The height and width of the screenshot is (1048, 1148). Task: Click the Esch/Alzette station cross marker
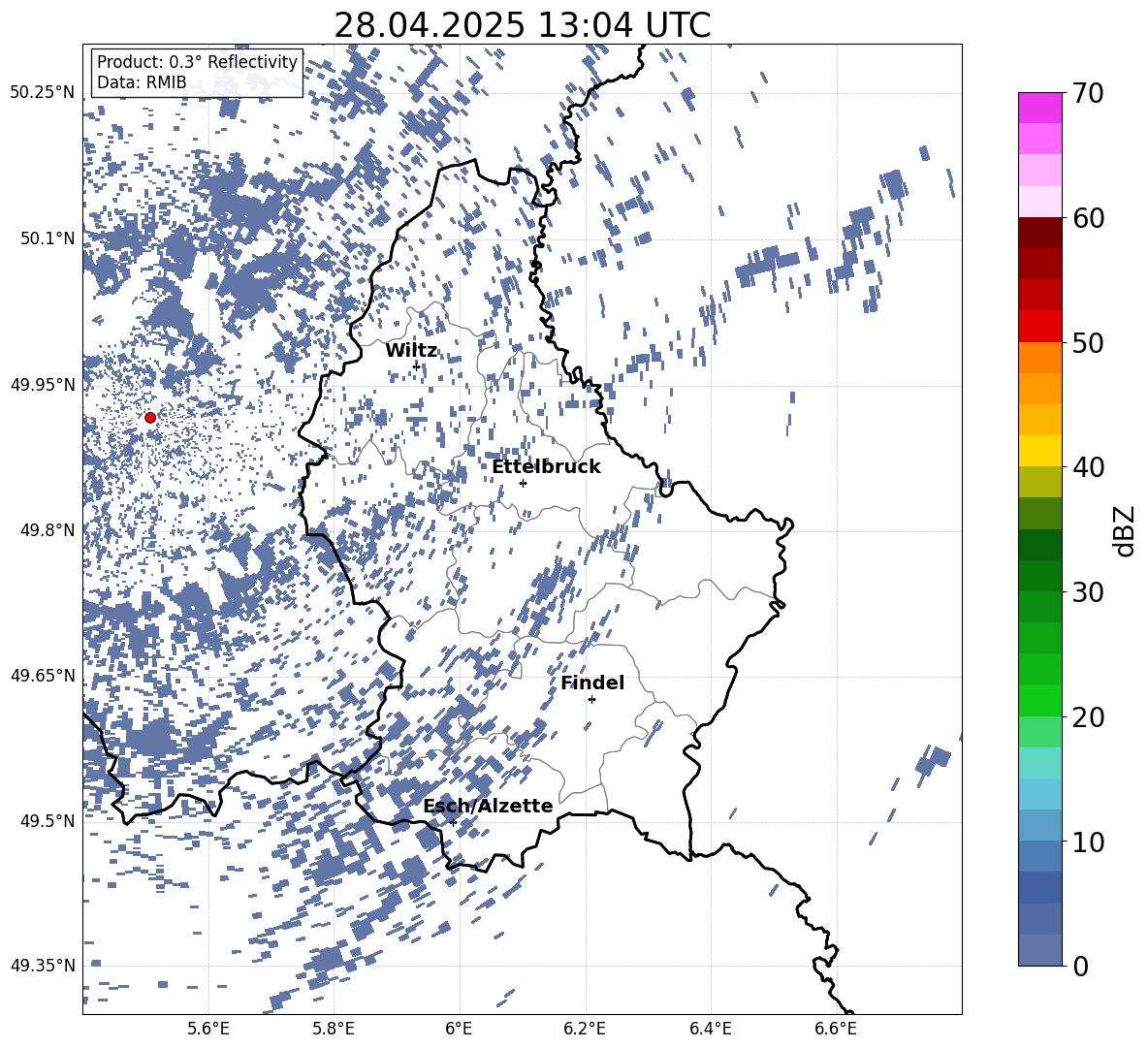point(453,822)
